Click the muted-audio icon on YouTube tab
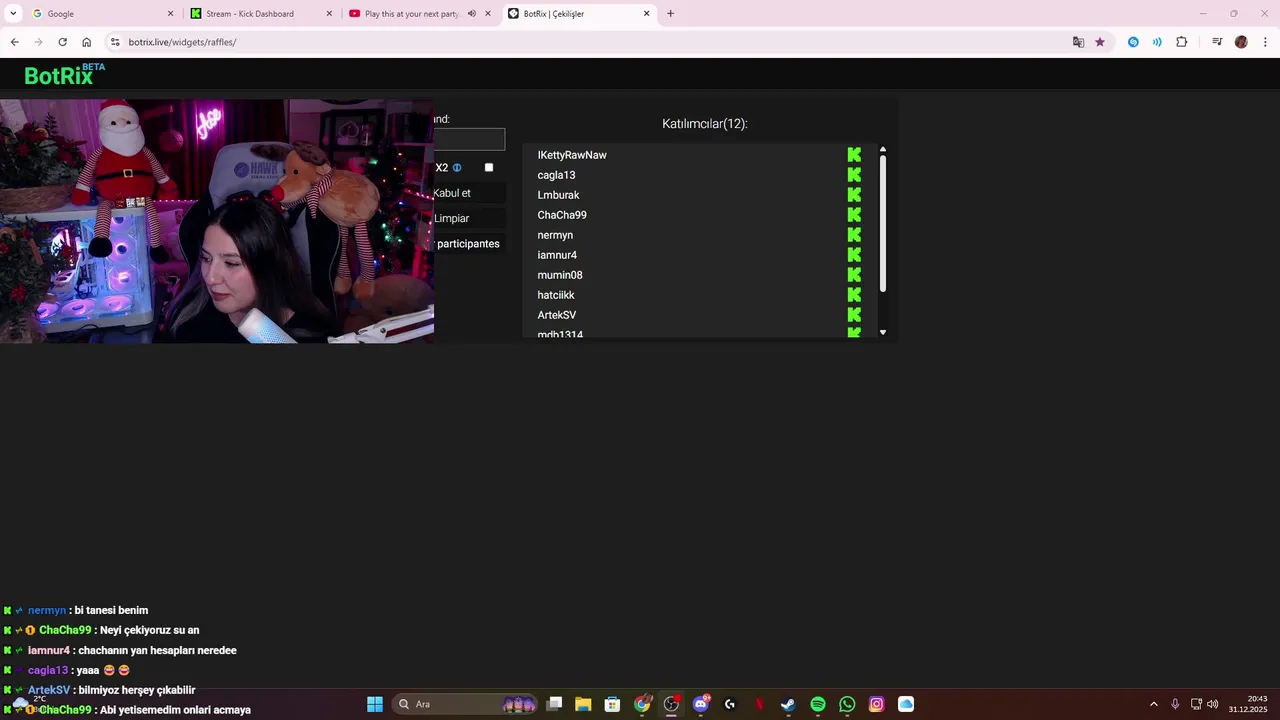This screenshot has height=720, width=1280. tap(472, 14)
